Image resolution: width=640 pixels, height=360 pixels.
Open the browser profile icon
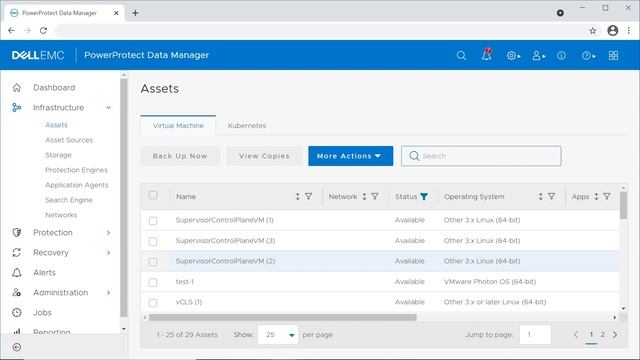coord(612,30)
